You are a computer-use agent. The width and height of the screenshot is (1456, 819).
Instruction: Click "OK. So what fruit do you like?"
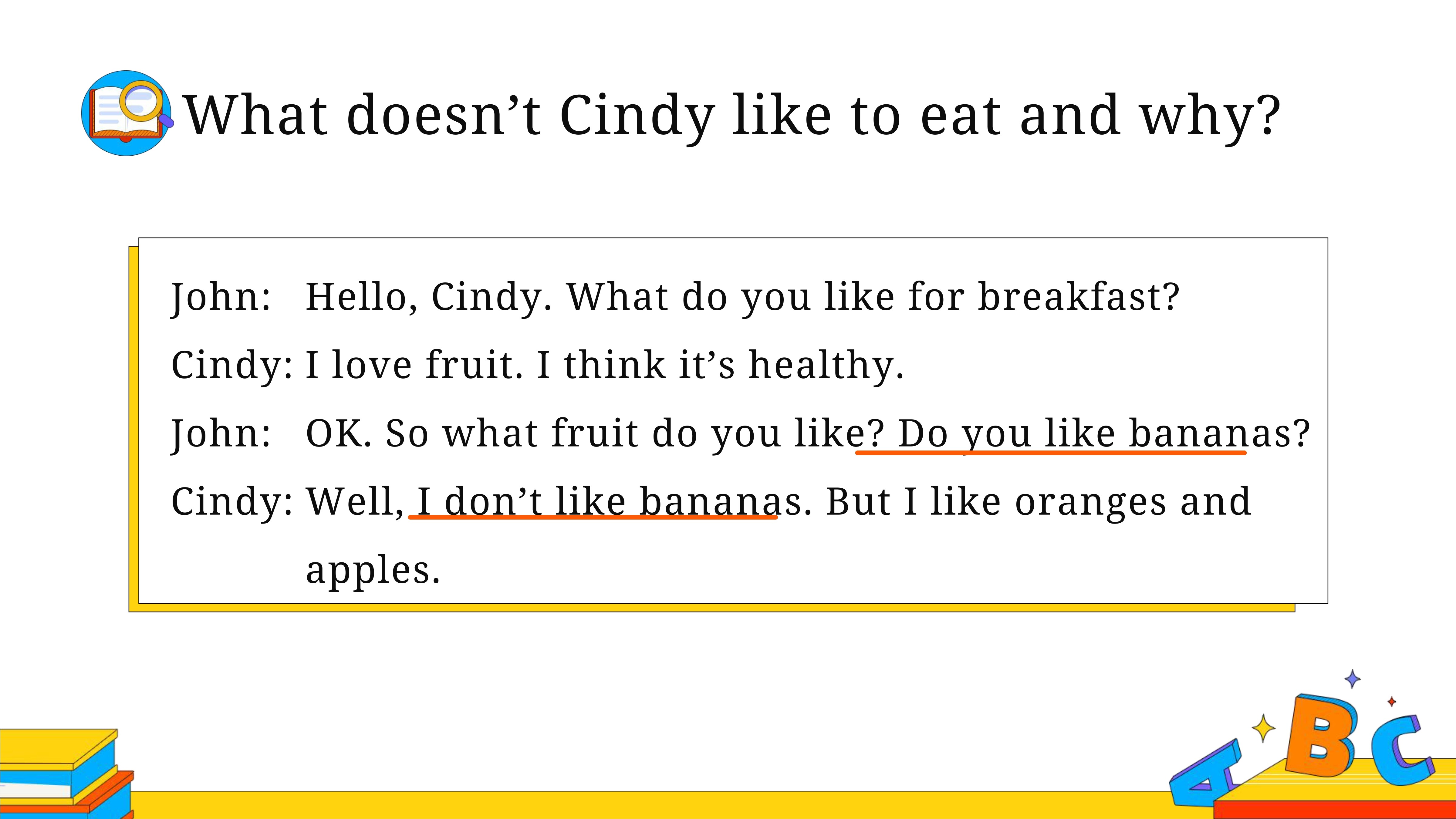[x=595, y=434]
